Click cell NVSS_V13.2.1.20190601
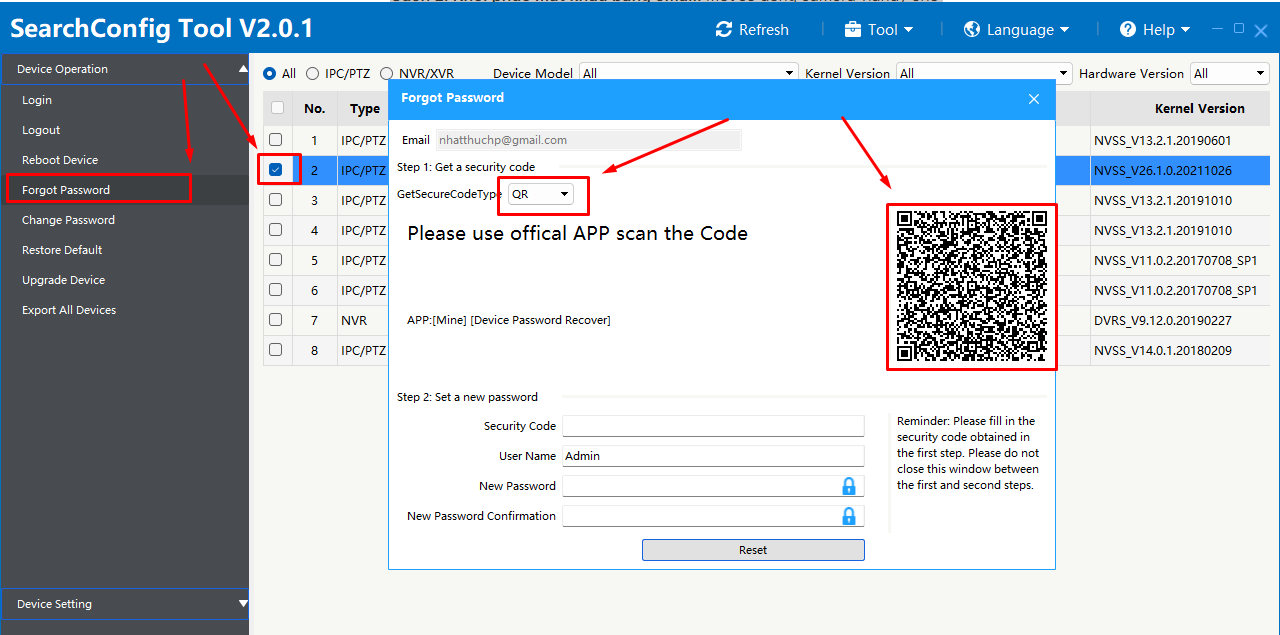This screenshot has width=1280, height=635. [1163, 140]
